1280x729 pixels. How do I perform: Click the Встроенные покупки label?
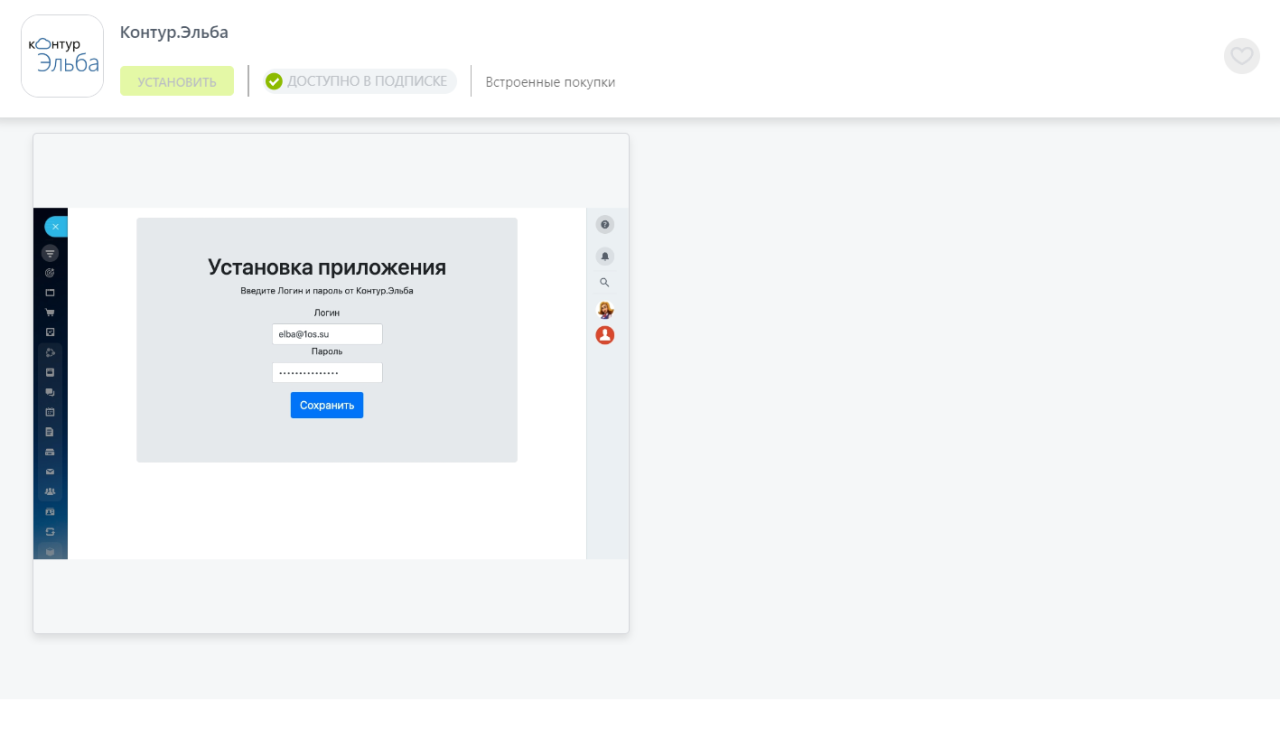click(550, 82)
